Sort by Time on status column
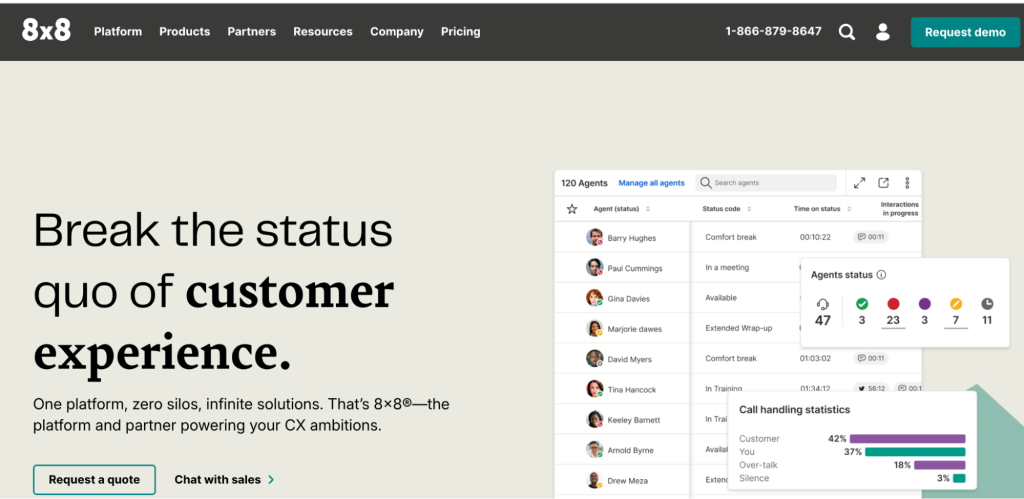The height and width of the screenshot is (499, 1024). (849, 209)
